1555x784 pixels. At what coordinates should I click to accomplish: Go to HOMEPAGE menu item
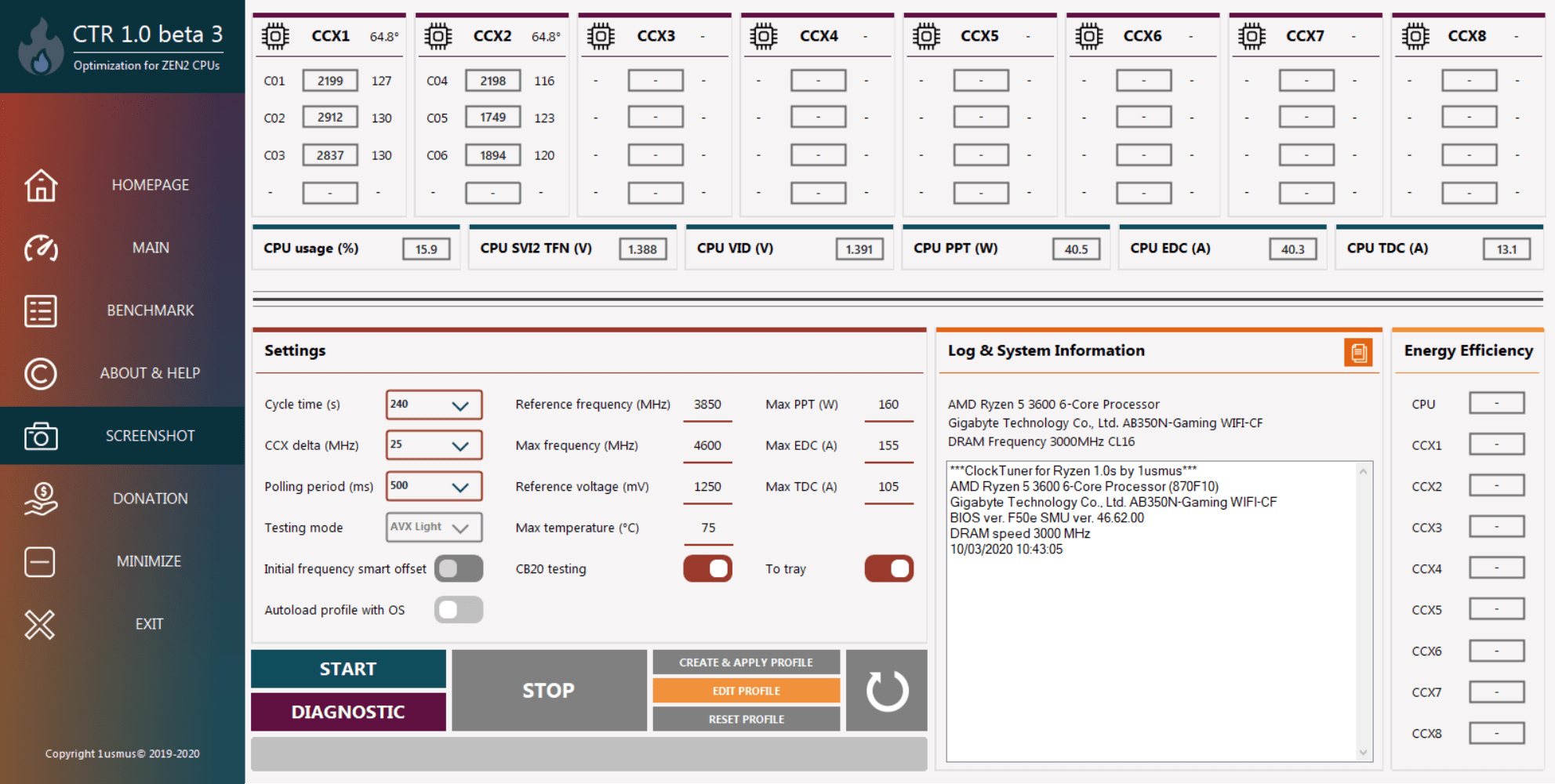tap(150, 185)
